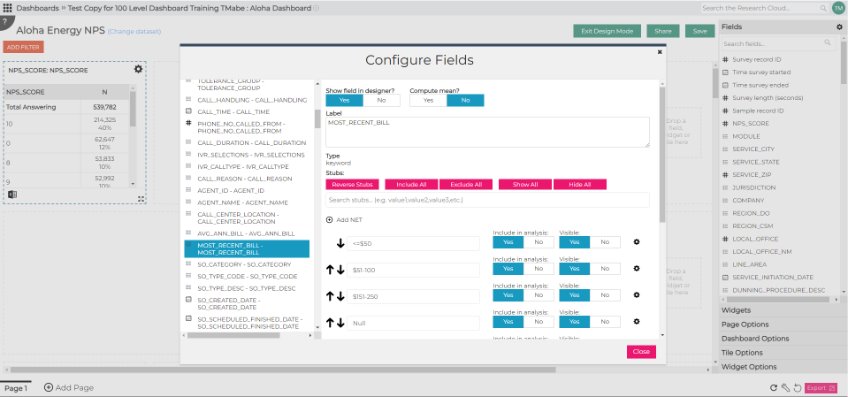Expand the Widget Options section
848x397 pixels.
(x=782, y=367)
